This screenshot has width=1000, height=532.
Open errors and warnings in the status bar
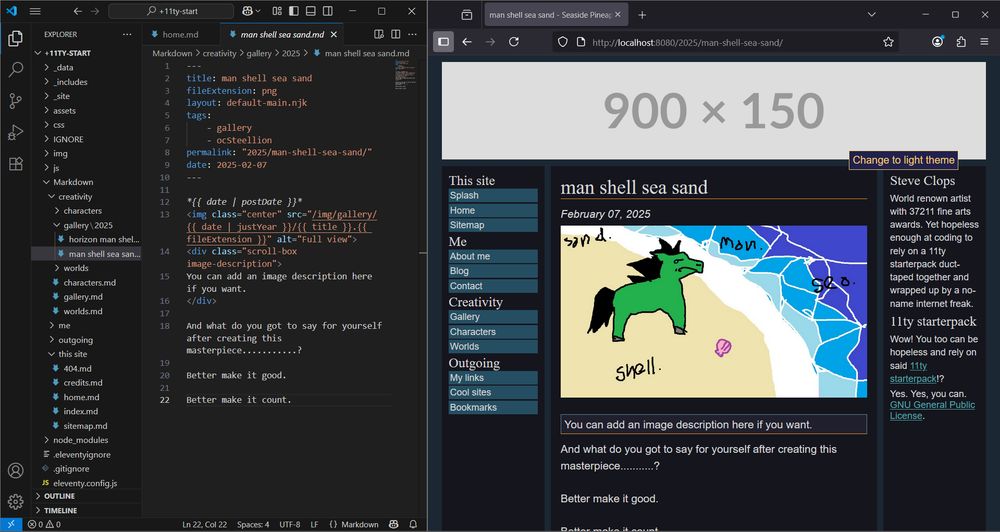point(44,524)
